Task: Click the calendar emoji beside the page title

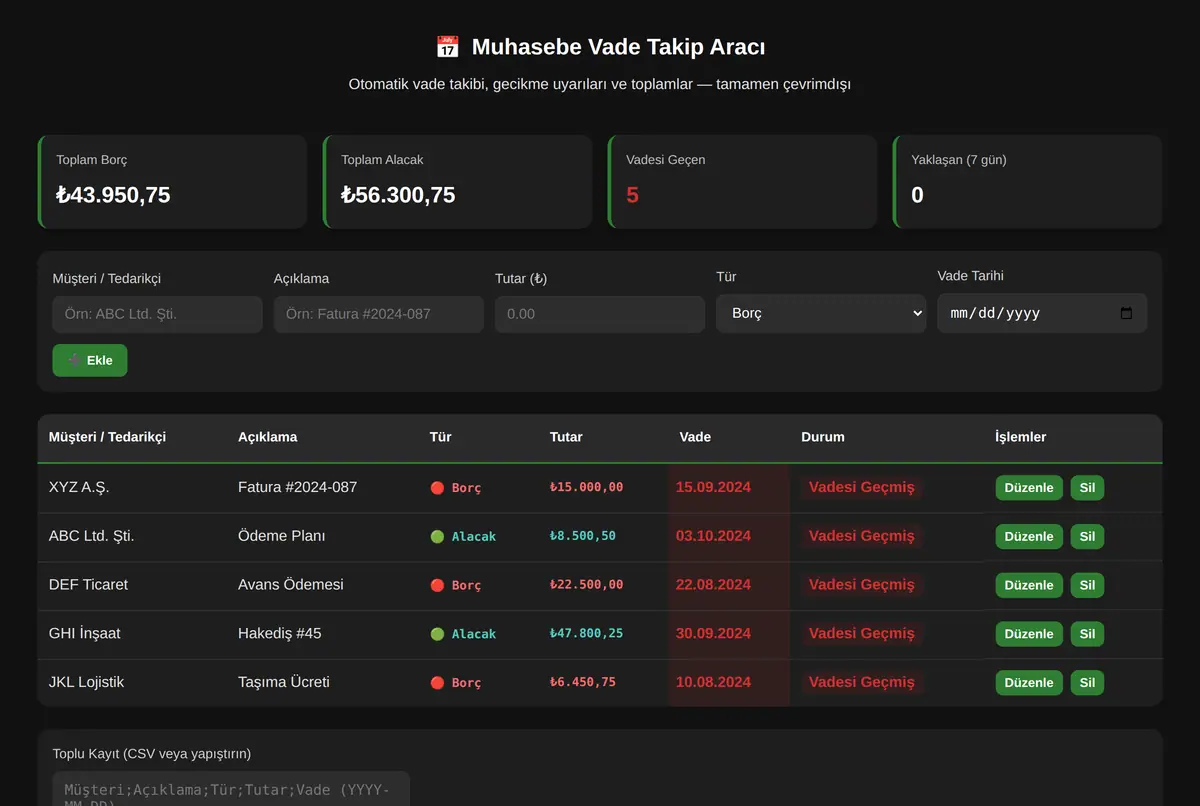Action: click(447, 47)
